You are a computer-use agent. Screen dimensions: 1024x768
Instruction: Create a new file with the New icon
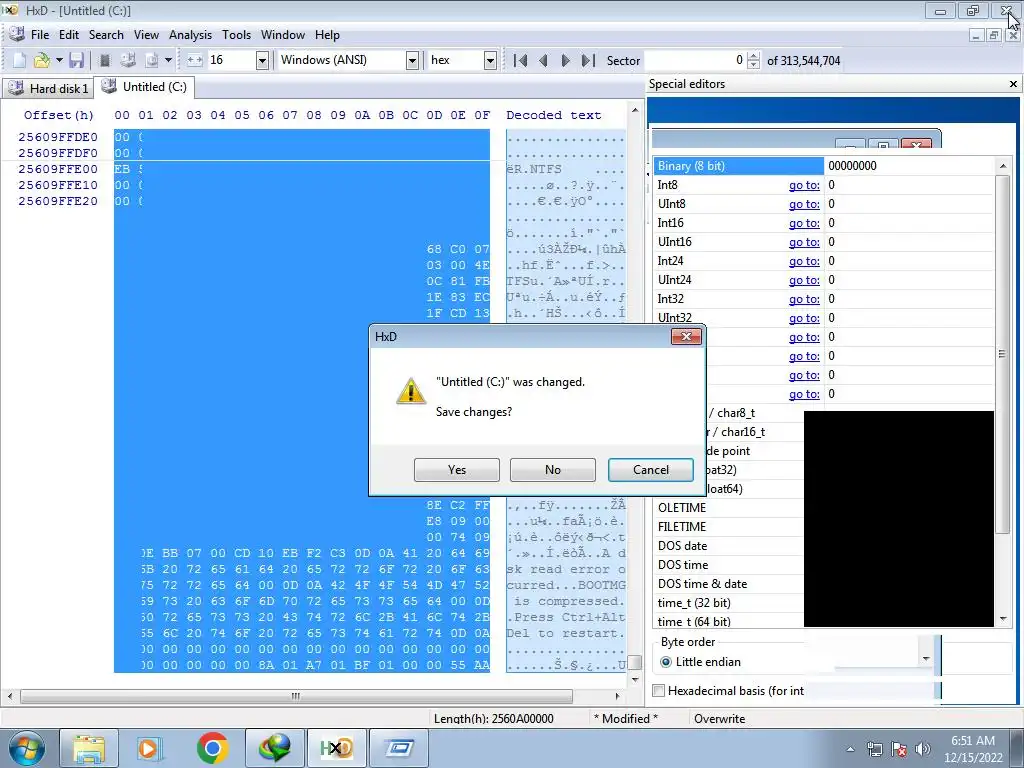tap(19, 60)
